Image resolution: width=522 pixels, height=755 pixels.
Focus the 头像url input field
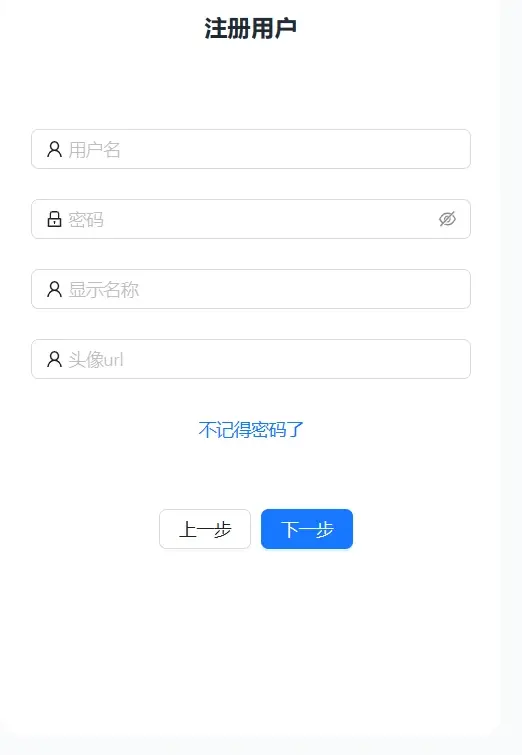[x=251, y=359]
